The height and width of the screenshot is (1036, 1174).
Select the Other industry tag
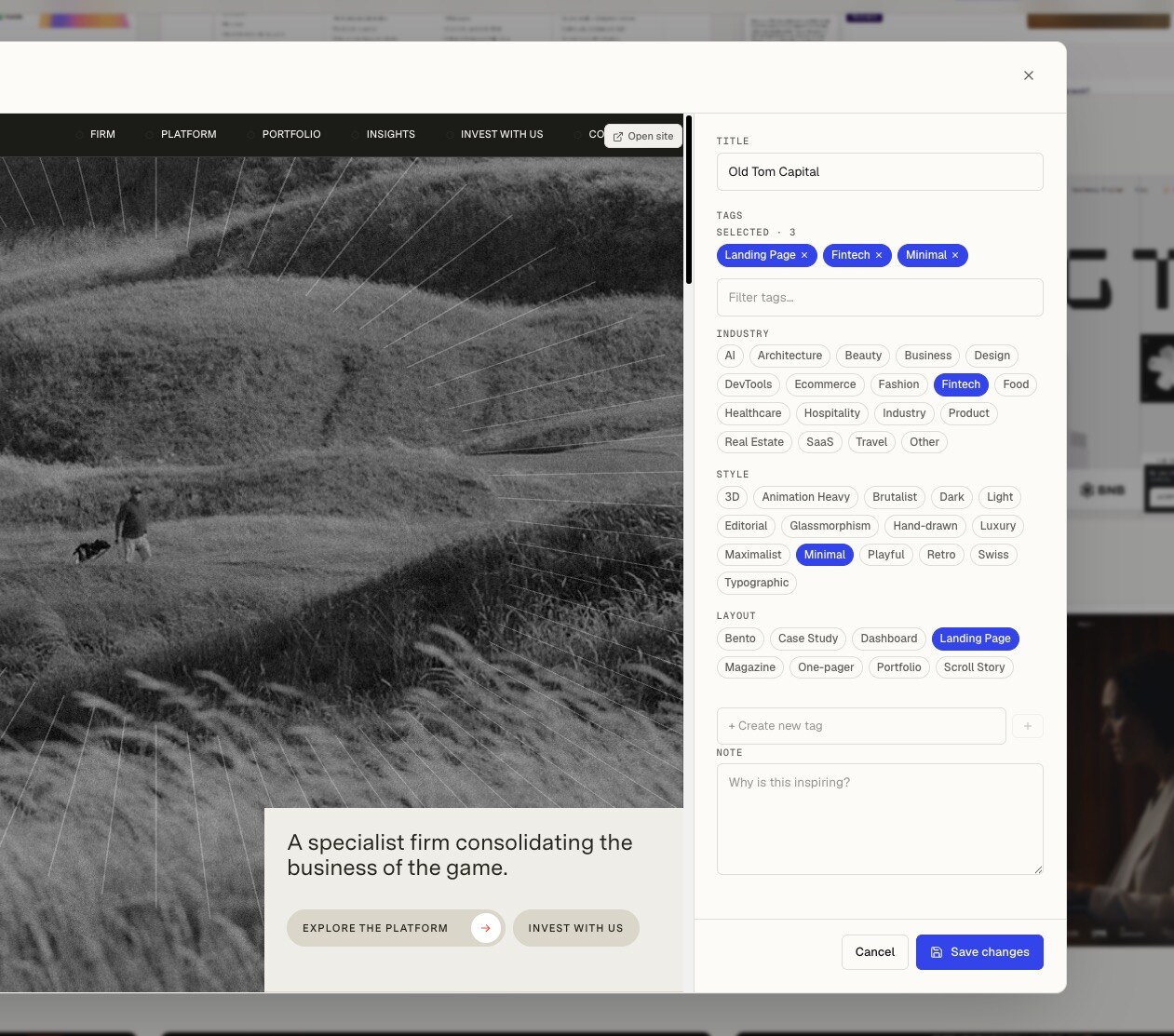(924, 442)
